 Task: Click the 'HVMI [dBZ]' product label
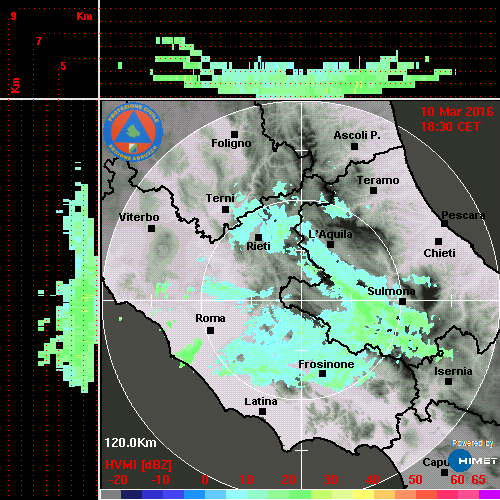pos(138,465)
